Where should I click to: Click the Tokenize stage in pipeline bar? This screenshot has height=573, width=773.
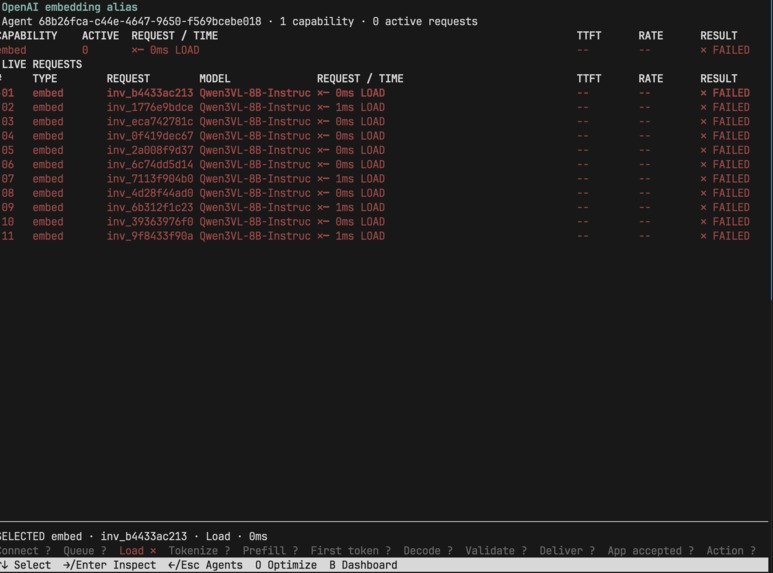(x=199, y=550)
